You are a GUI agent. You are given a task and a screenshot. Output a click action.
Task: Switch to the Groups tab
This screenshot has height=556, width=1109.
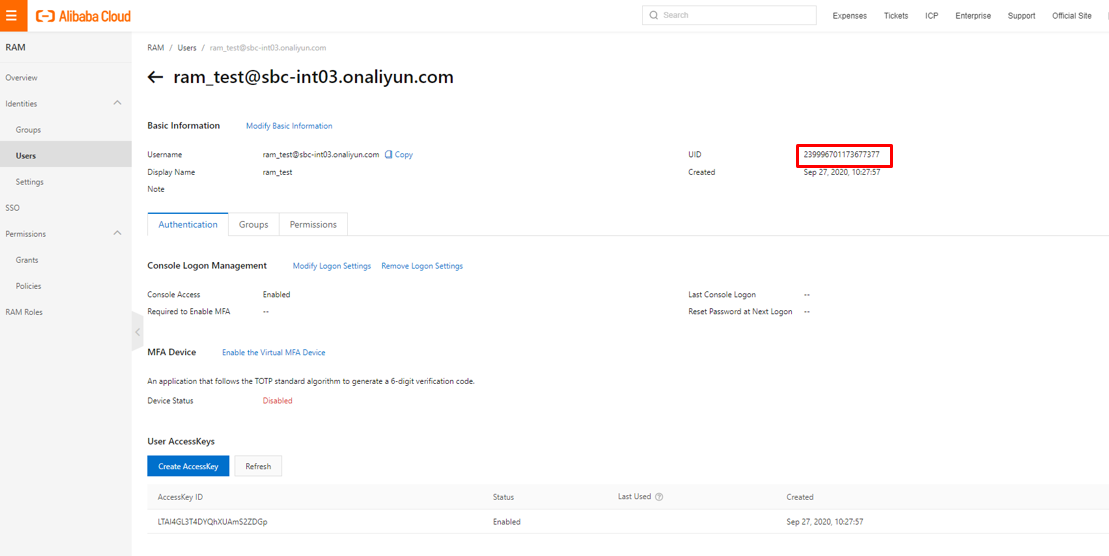[x=254, y=224]
